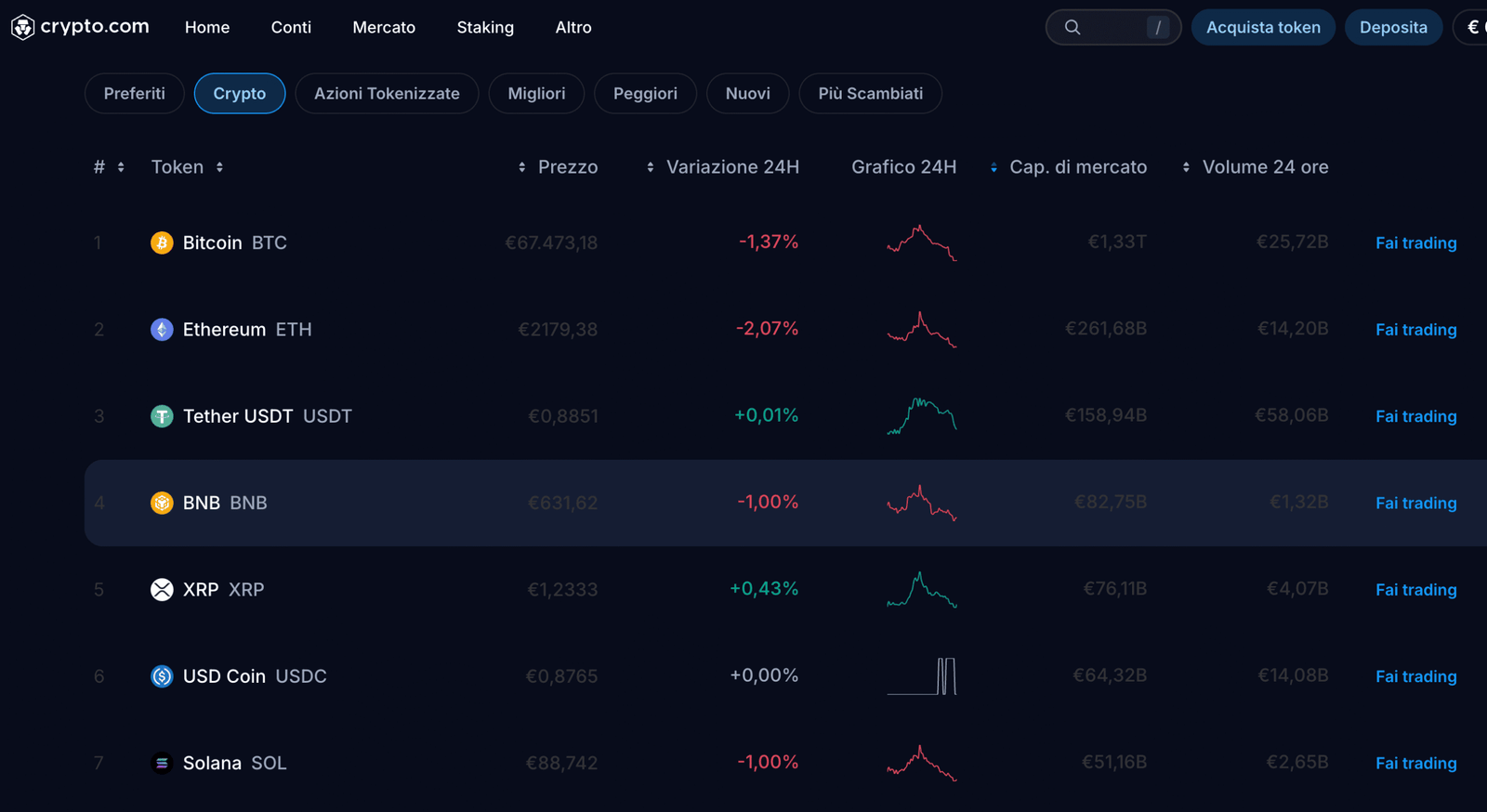Select the Peggiori filter tab
Image resolution: width=1487 pixels, height=812 pixels.
[645, 93]
